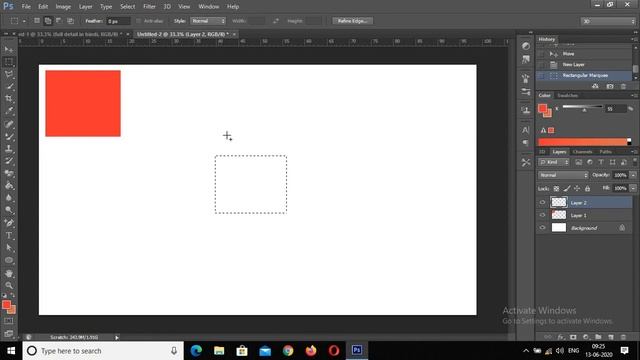This screenshot has height=360, width=640.
Task: Select the Lasso tool
Action: coord(9,74)
